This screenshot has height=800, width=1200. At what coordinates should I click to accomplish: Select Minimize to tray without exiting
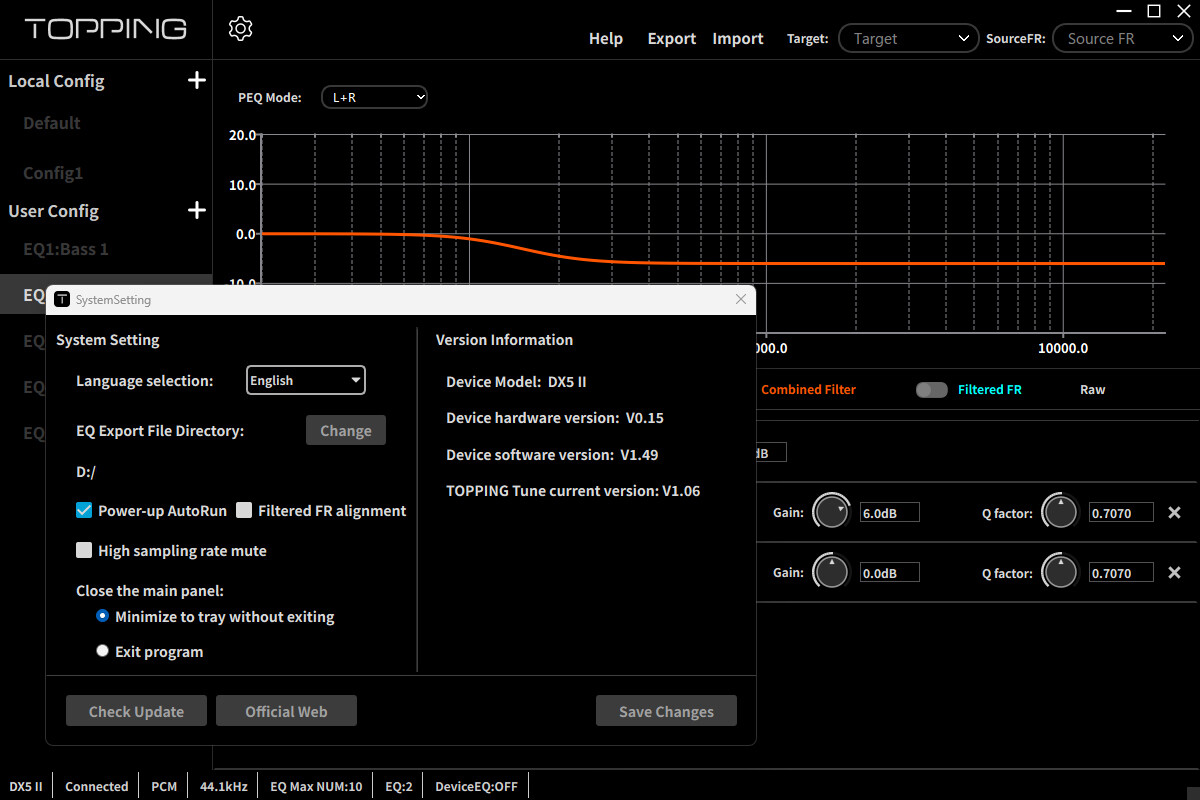tap(102, 616)
